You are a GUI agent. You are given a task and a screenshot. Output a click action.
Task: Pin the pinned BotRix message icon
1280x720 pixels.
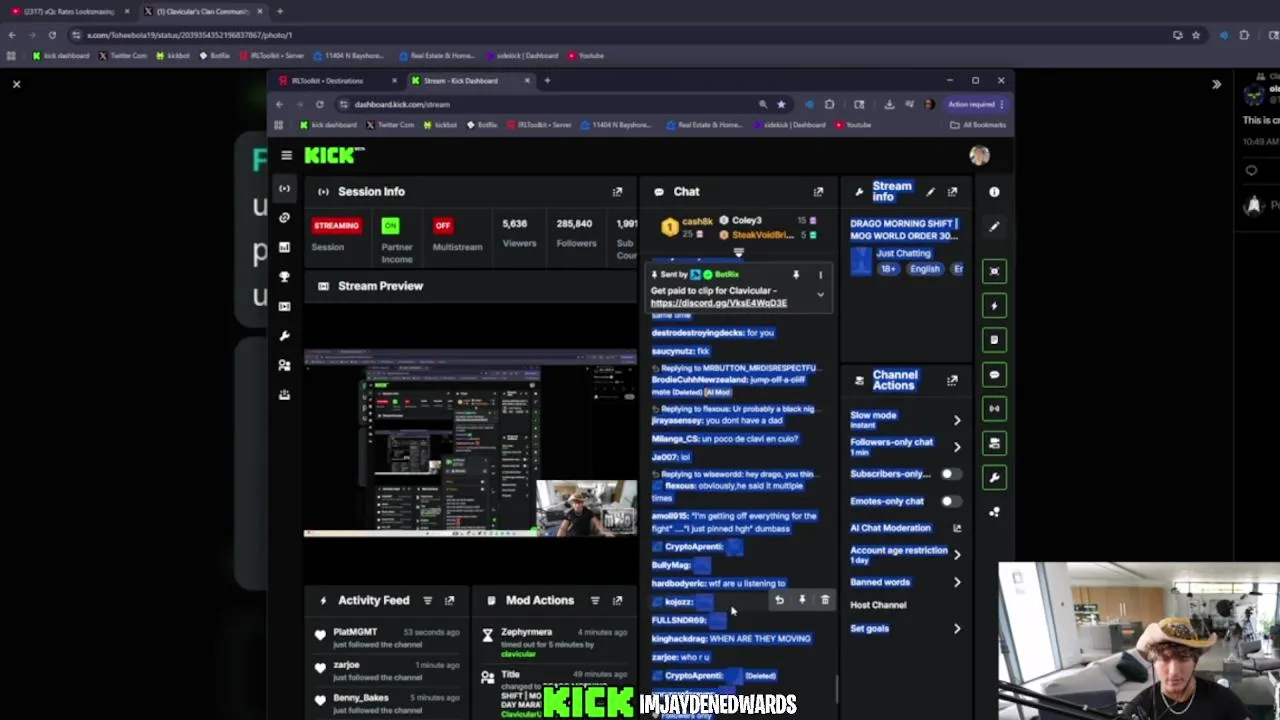796,274
